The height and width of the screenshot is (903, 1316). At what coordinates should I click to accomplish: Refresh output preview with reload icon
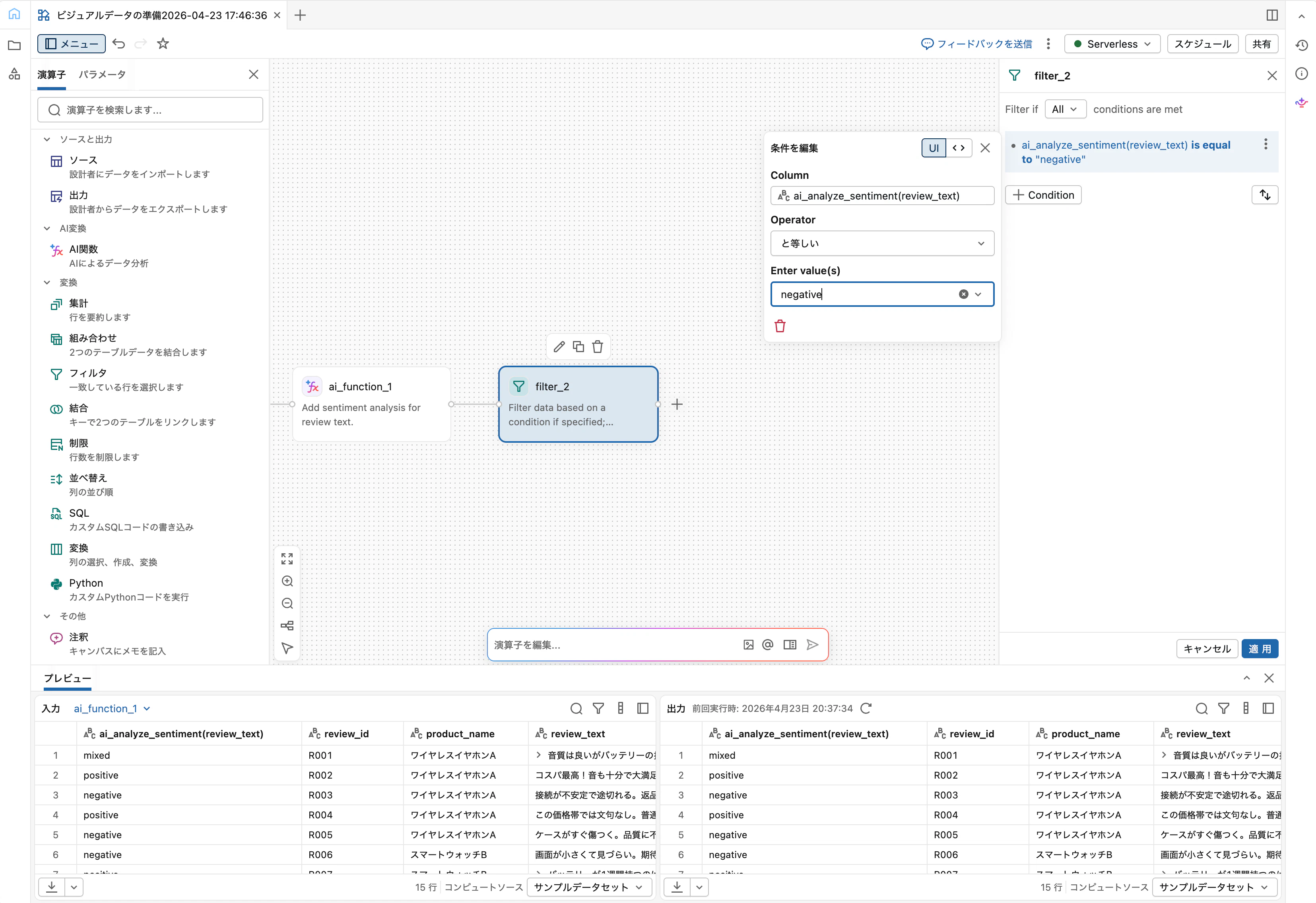pyautogui.click(x=866, y=708)
